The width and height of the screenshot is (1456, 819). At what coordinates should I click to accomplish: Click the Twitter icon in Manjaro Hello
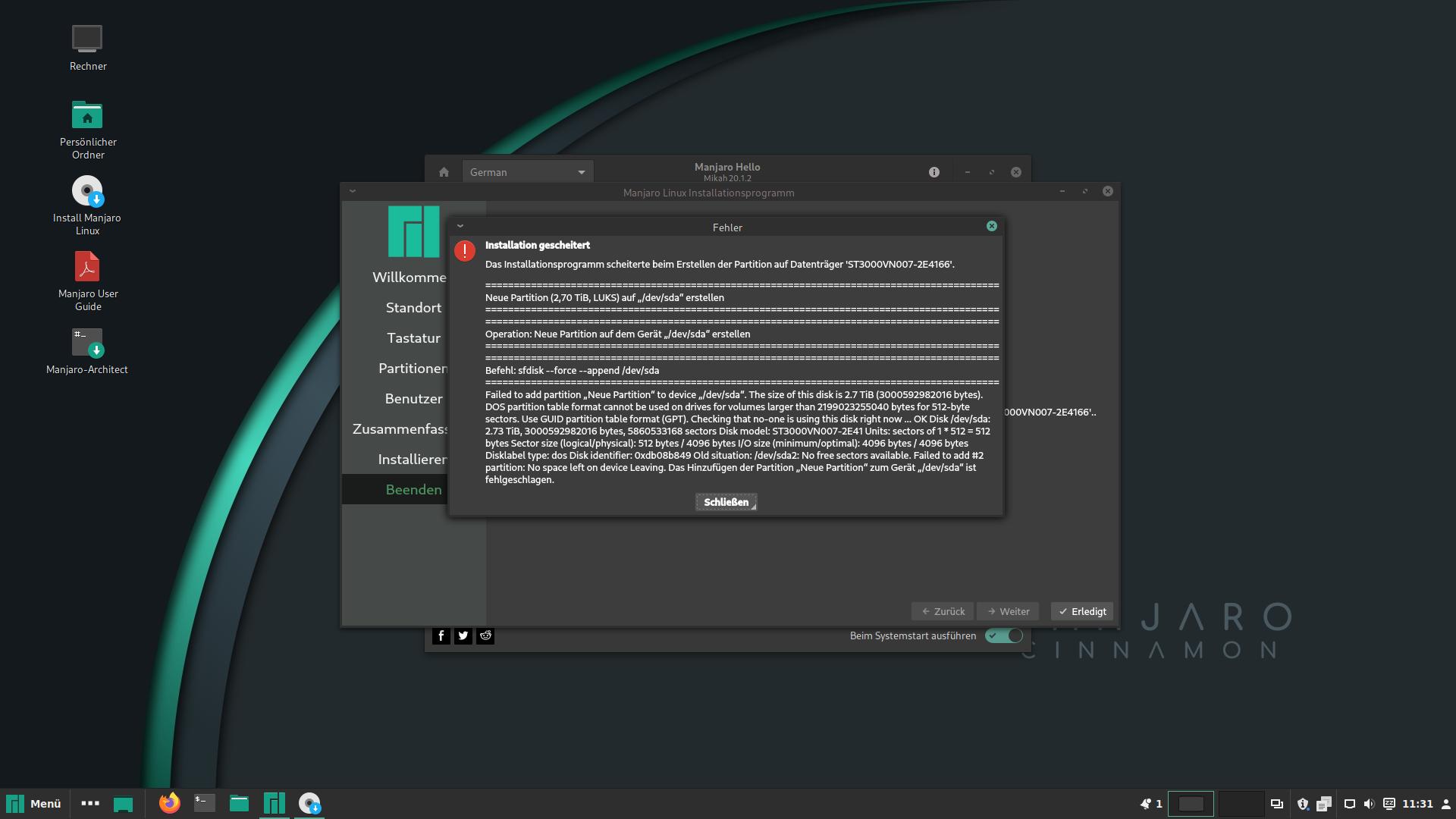[x=463, y=635]
